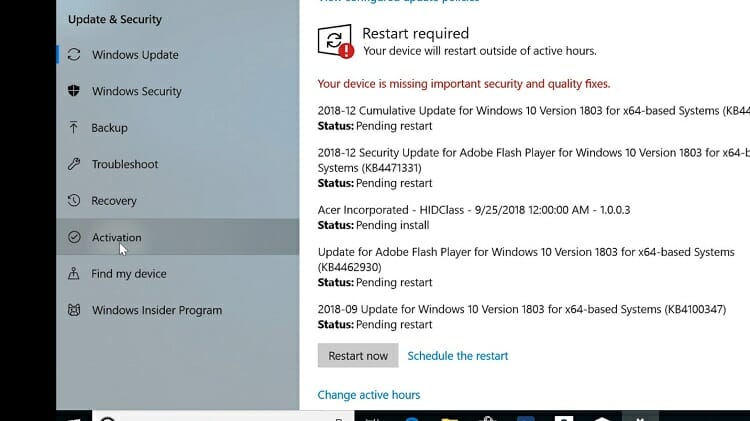Open the Change active hours link

369,395
